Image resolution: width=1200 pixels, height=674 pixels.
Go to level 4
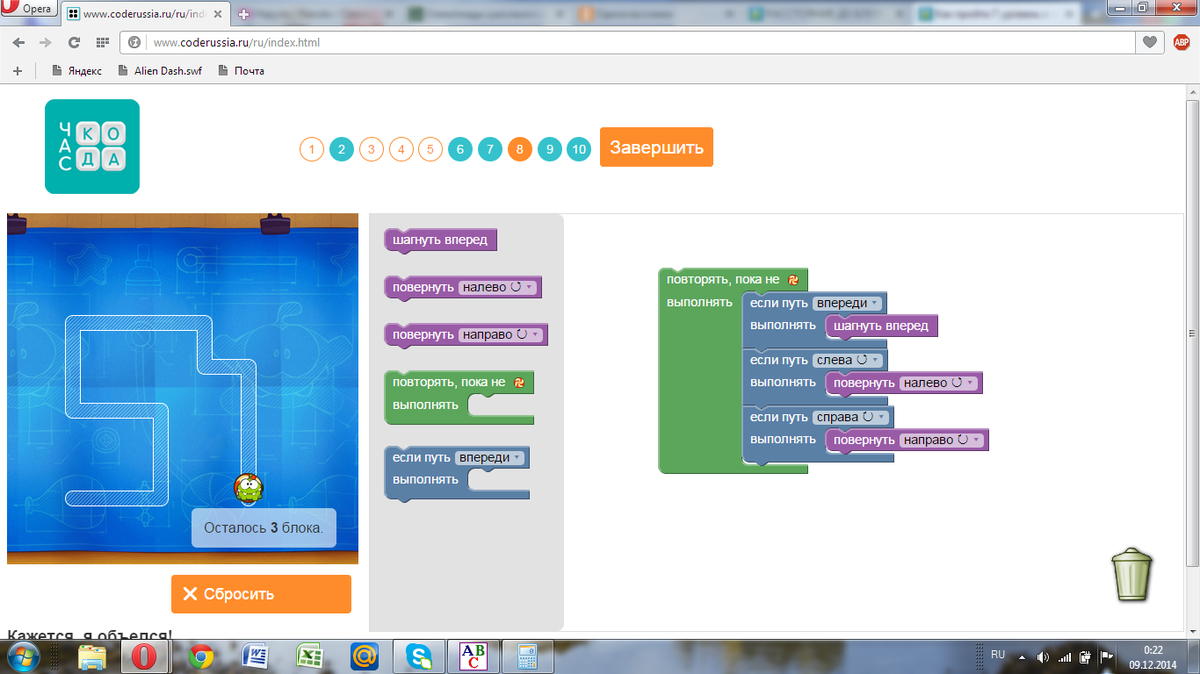tap(400, 150)
